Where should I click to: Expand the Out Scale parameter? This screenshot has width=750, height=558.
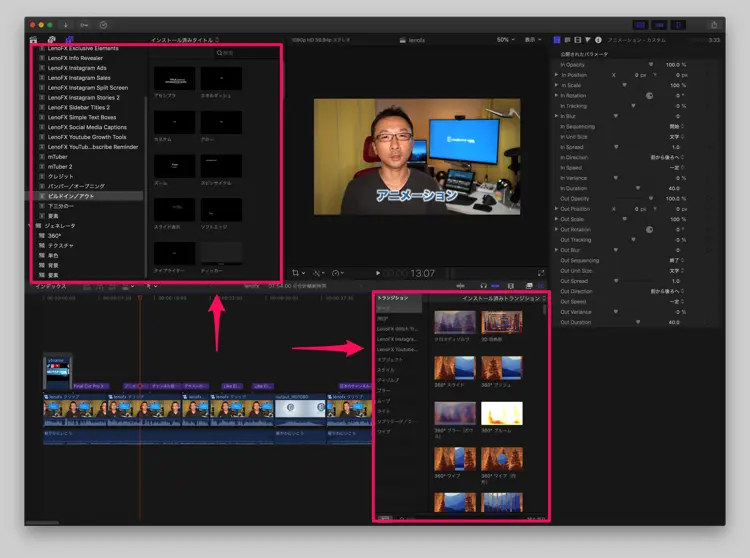[x=558, y=219]
